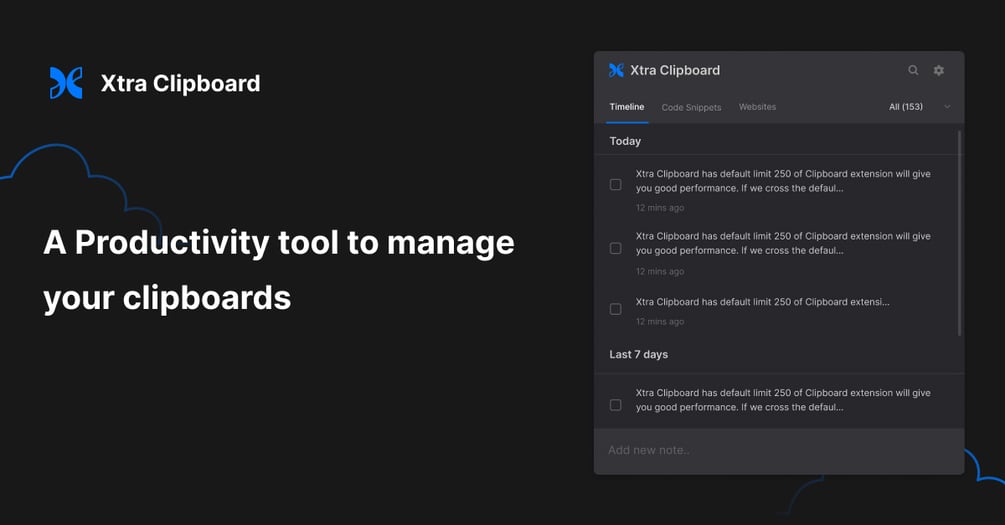Viewport: 1005px width, 525px height.
Task: Select the 'Last 7 days' section heading
Action: tap(638, 354)
